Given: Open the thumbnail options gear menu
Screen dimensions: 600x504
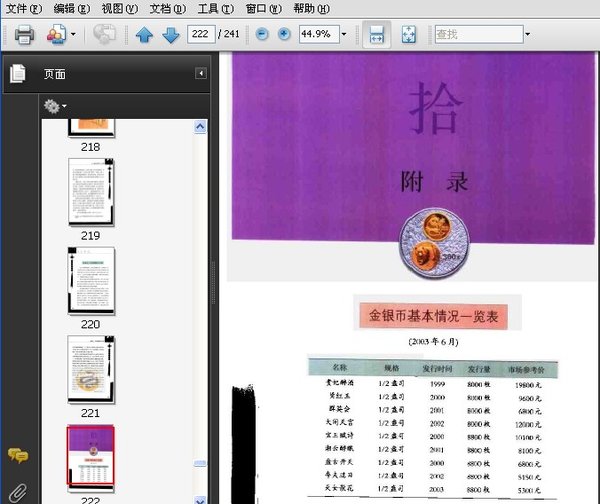Looking at the screenshot, I should coord(54,105).
